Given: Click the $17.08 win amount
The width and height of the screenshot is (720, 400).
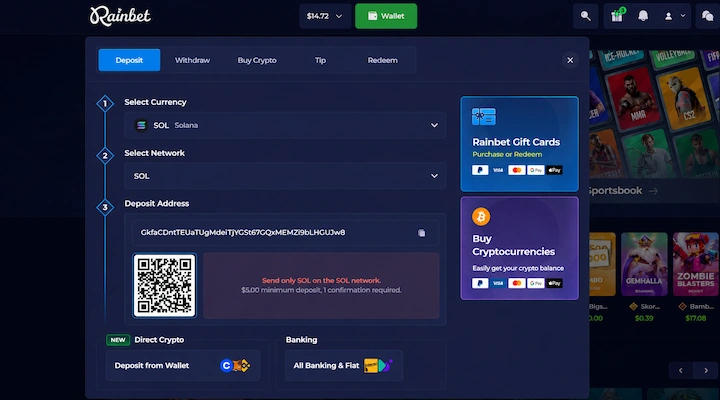Looking at the screenshot, I should pos(696,318).
